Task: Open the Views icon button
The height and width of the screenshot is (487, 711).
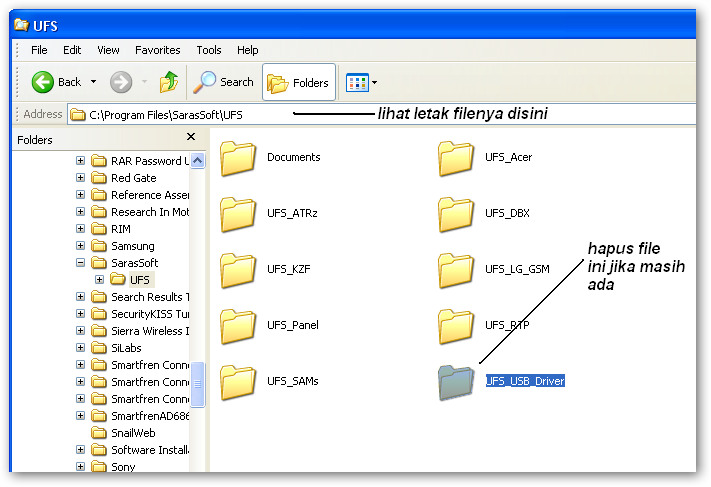Action: point(357,83)
